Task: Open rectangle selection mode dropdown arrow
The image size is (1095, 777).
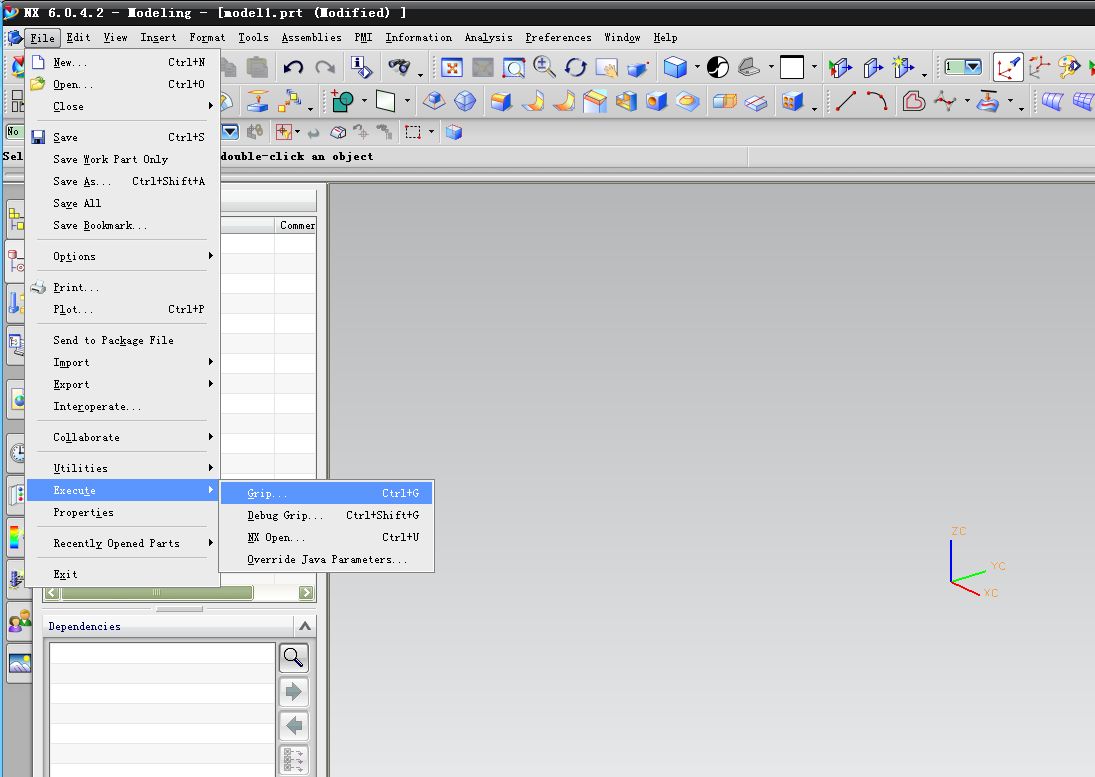Action: [x=432, y=132]
